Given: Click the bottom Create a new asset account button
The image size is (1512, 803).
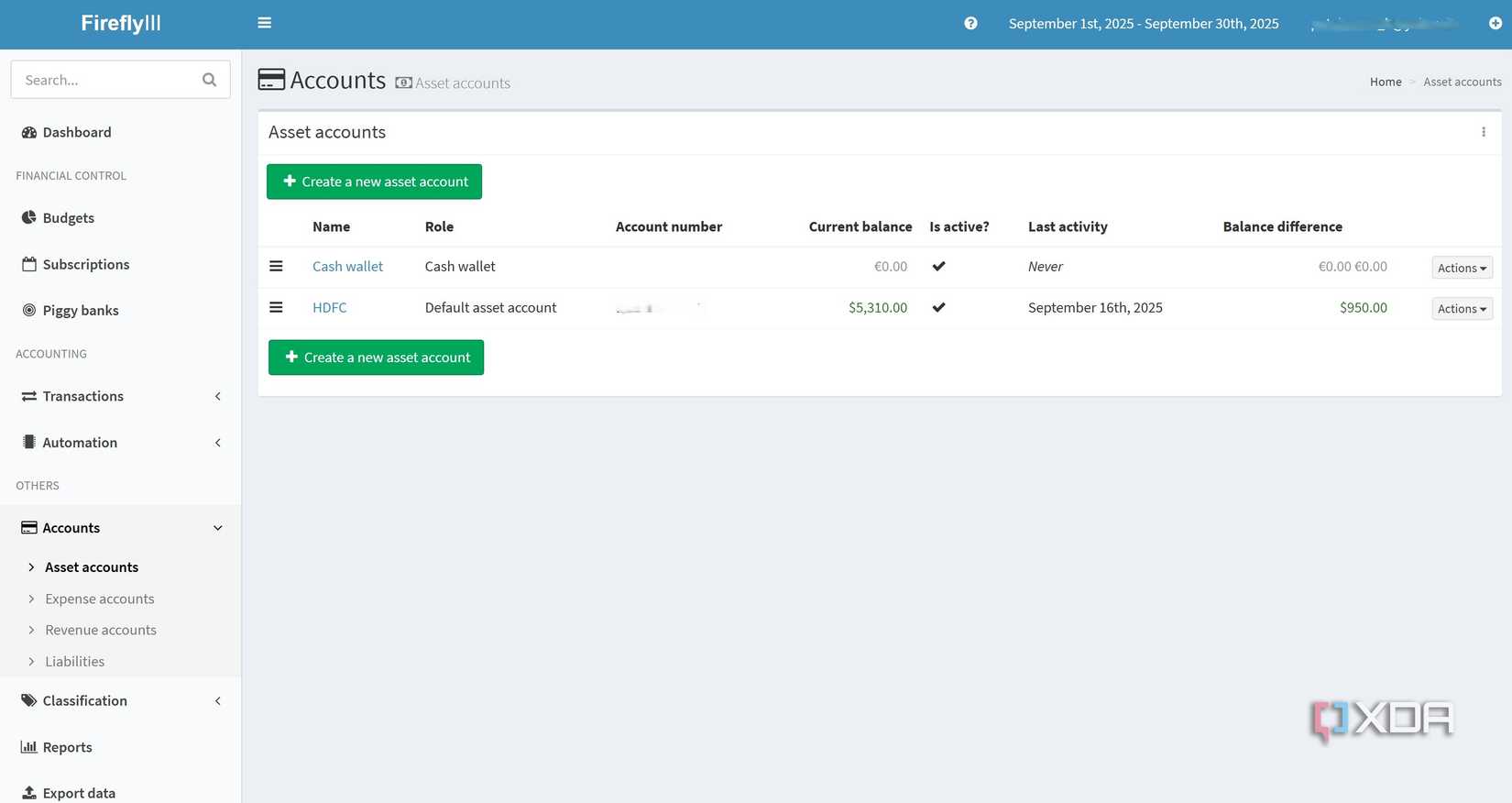Looking at the screenshot, I should pyautogui.click(x=376, y=357).
